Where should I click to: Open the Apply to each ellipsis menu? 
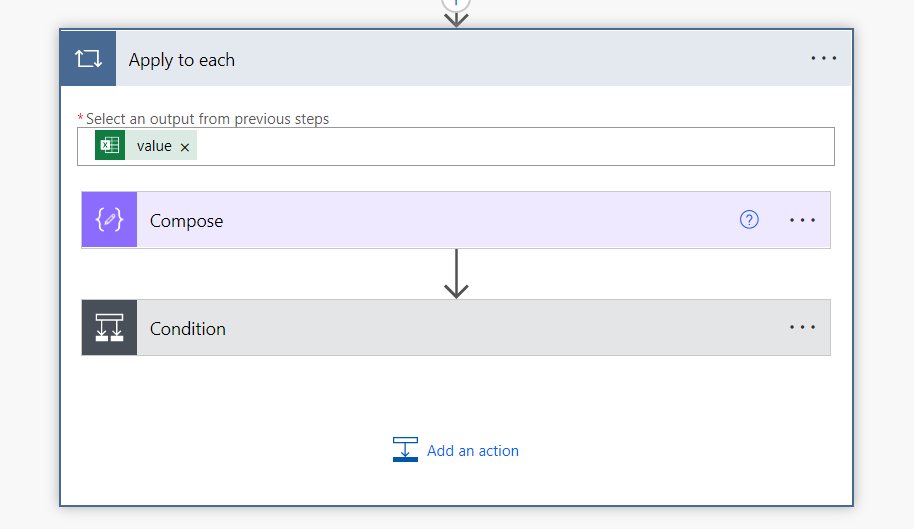point(824,58)
